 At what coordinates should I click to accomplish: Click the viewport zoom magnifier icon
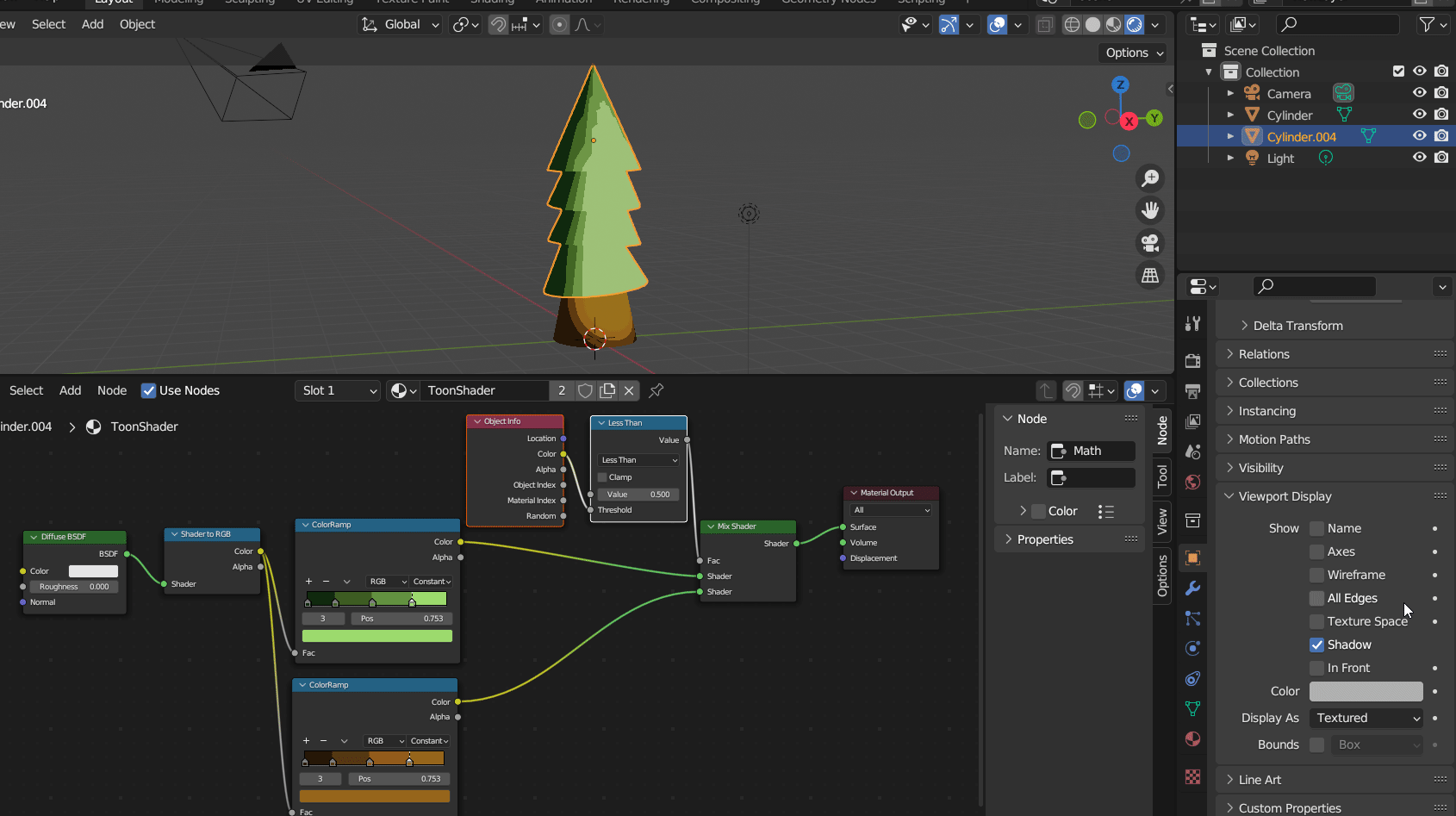(1150, 178)
